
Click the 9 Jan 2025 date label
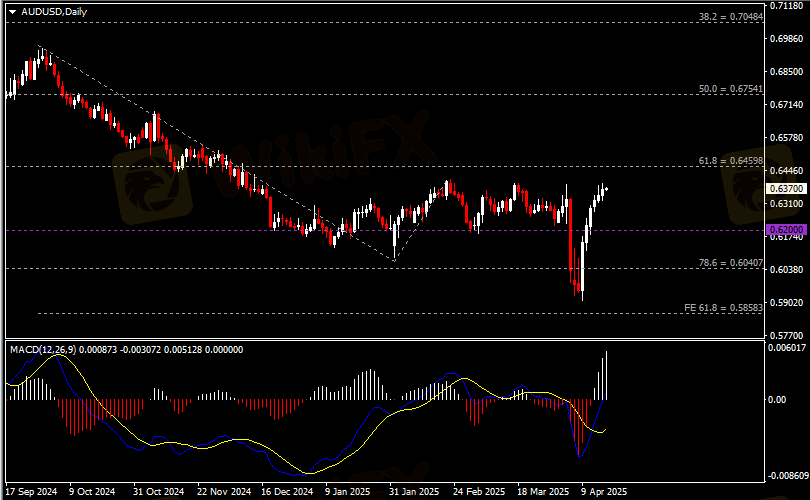[348, 492]
